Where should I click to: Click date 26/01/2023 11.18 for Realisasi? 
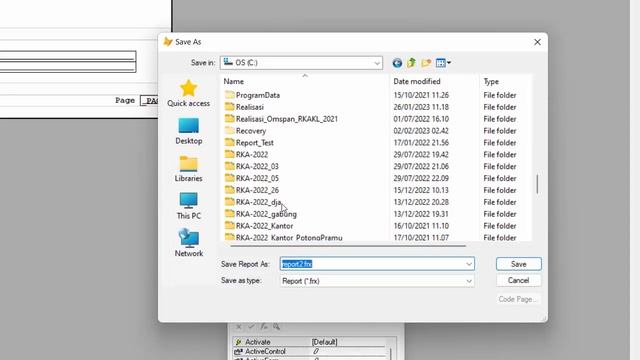click(421, 107)
